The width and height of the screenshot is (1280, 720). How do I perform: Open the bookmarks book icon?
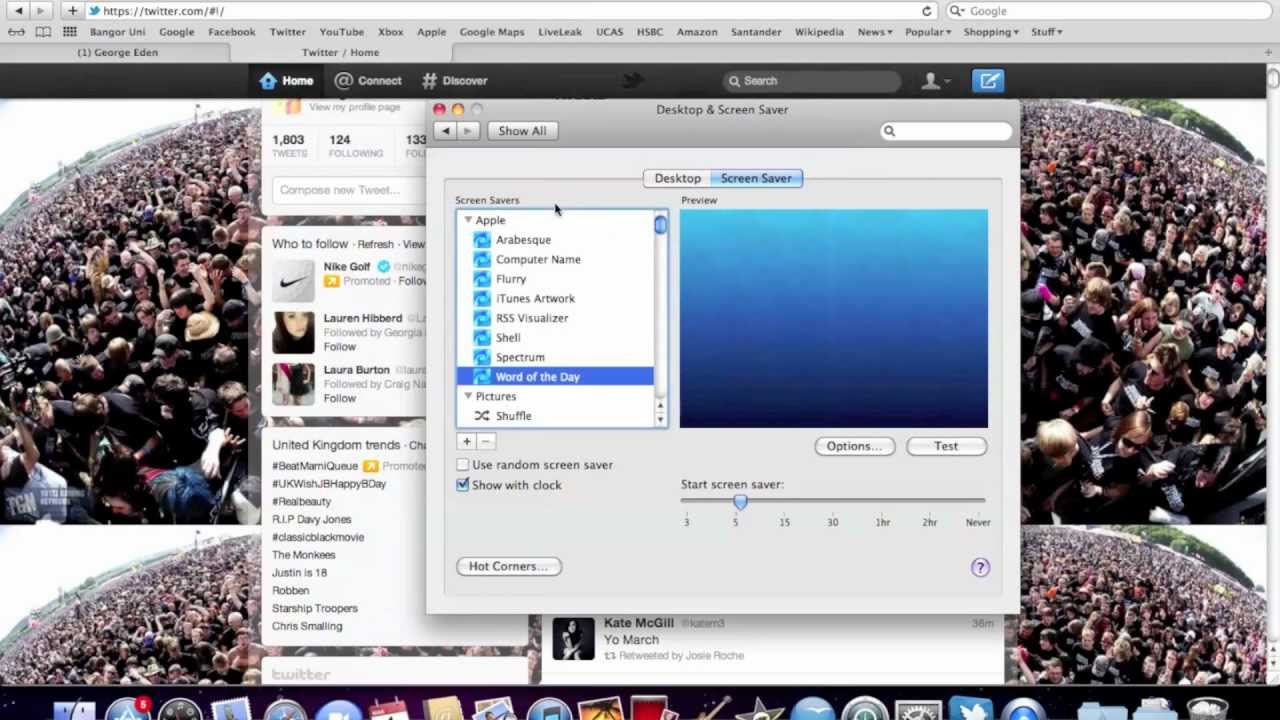coord(43,32)
